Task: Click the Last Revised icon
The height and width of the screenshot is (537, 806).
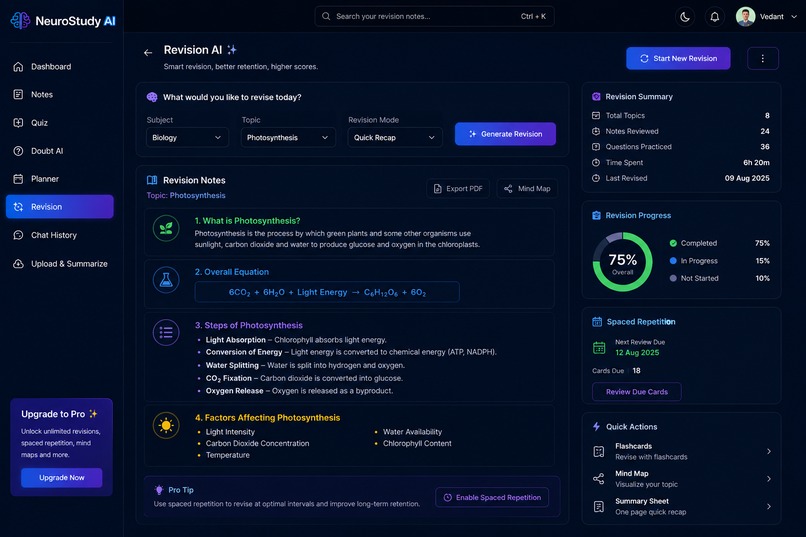Action: [596, 178]
